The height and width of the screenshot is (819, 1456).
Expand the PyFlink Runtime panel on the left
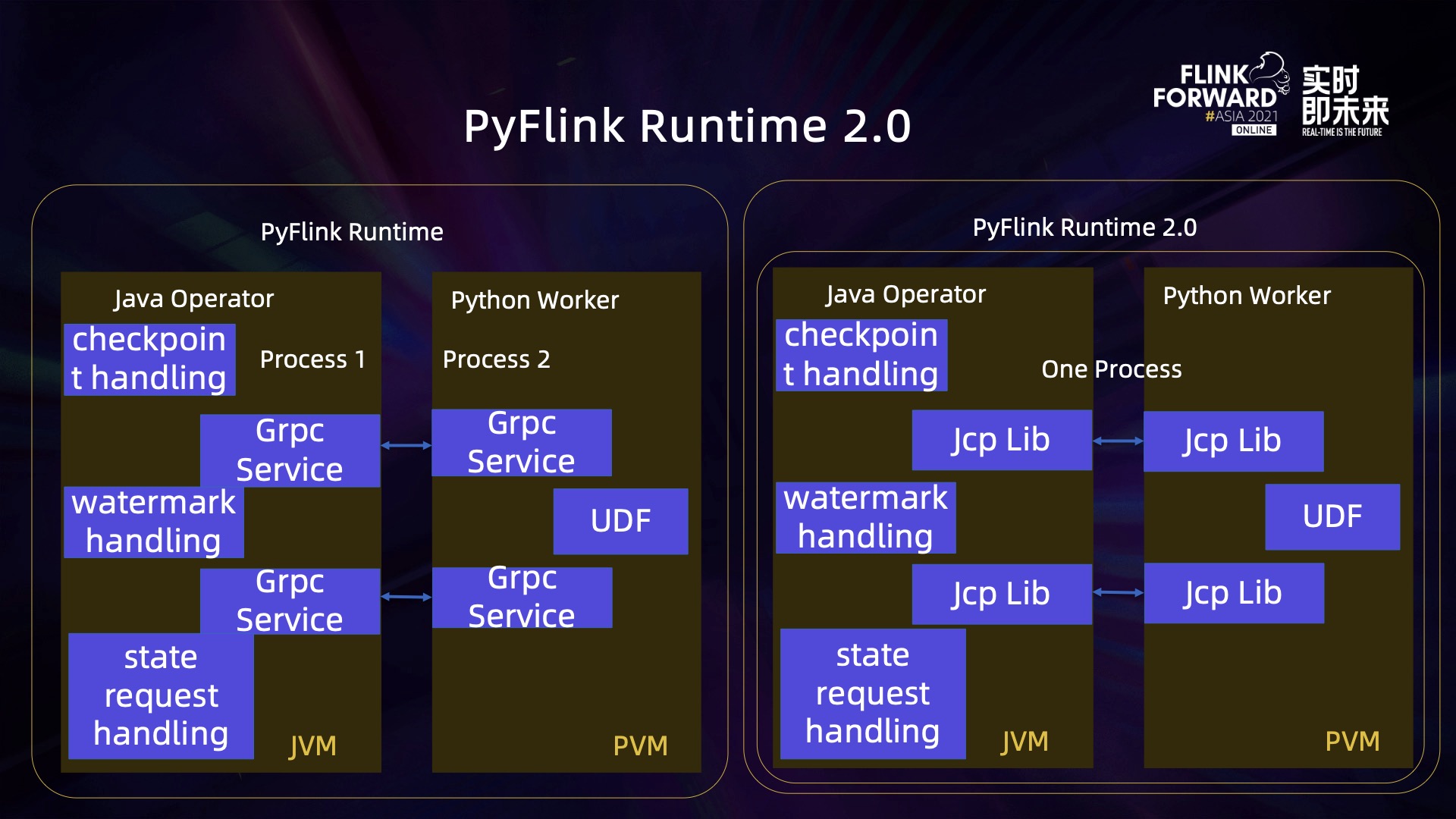pos(353,232)
